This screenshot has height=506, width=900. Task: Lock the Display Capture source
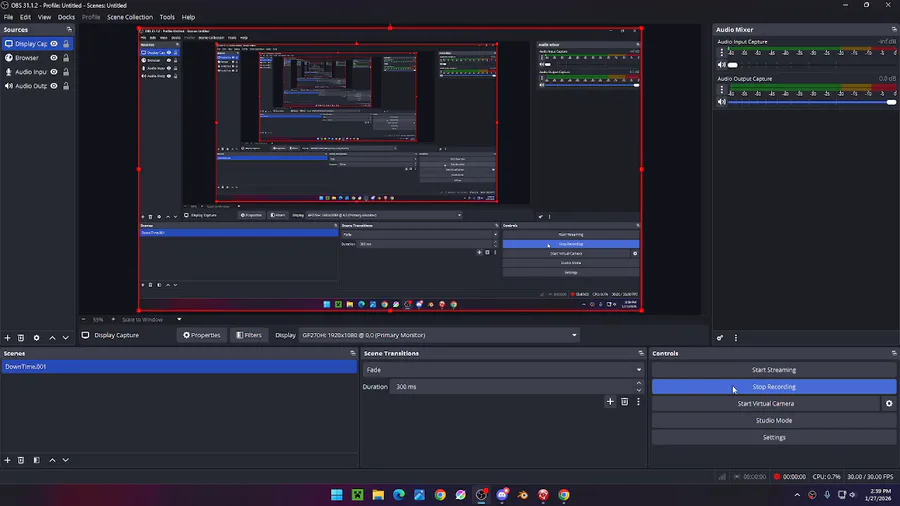pos(66,44)
